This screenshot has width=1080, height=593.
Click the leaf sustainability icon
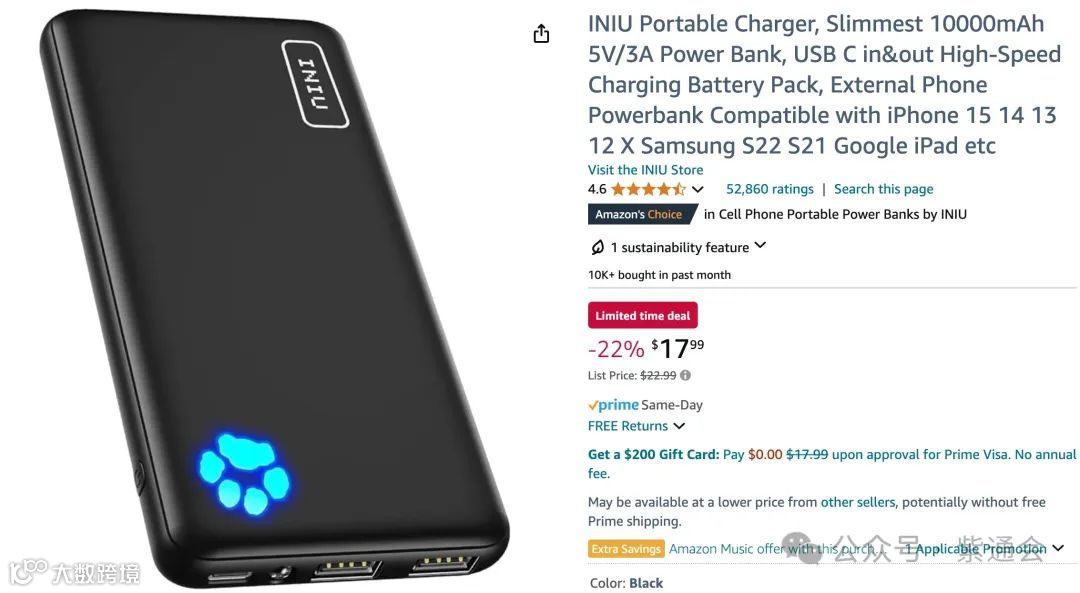point(597,247)
